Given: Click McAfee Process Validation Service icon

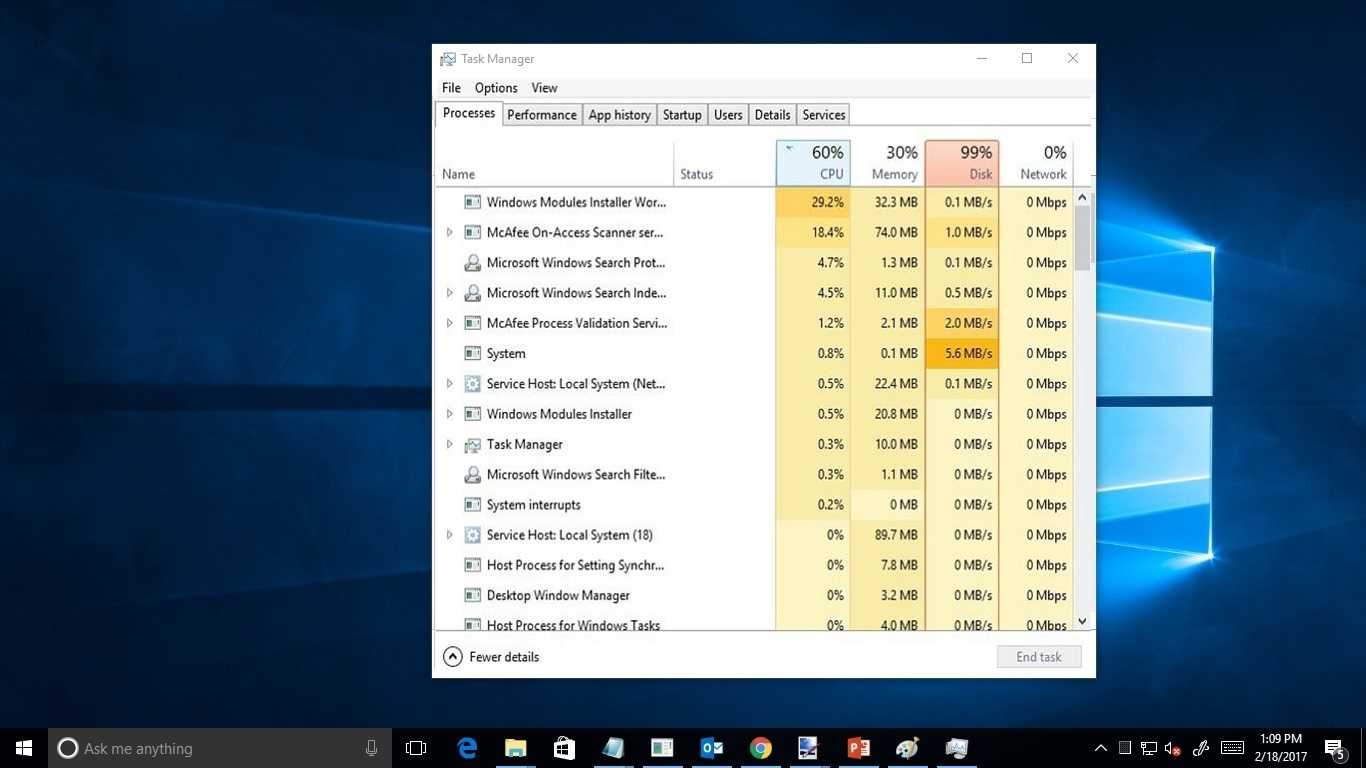Looking at the screenshot, I should (x=473, y=323).
